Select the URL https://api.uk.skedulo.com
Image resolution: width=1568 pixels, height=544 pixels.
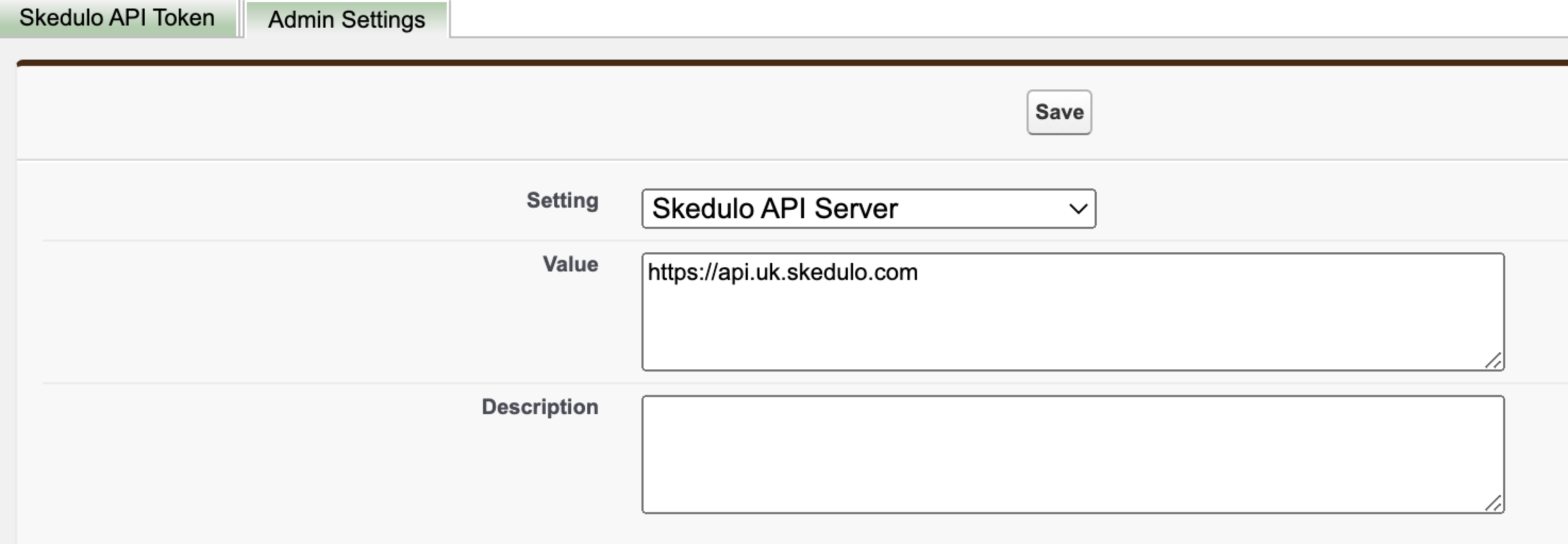[783, 273]
